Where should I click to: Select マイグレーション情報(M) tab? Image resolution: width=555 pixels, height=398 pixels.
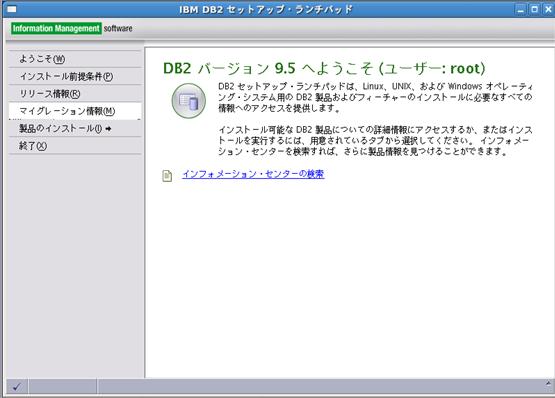point(75,111)
